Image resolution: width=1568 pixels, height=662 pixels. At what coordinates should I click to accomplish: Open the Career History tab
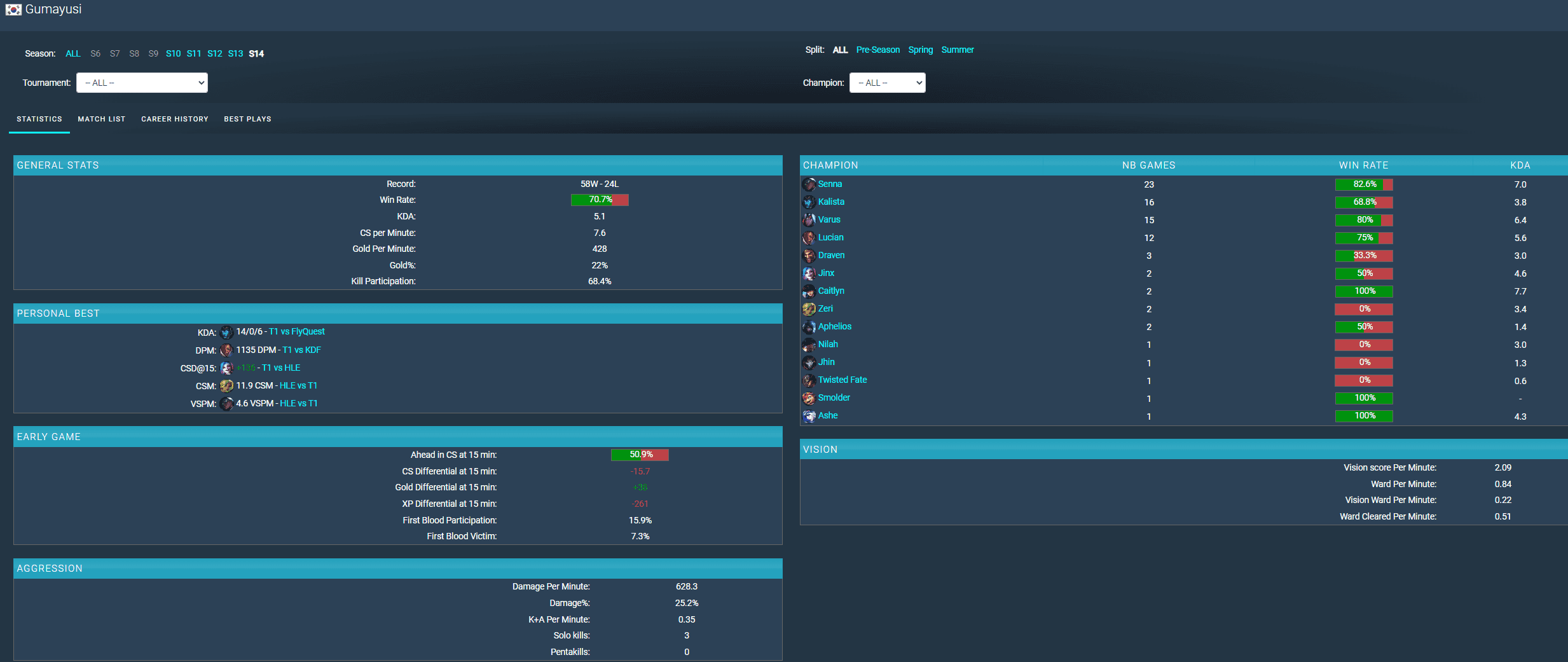point(175,119)
